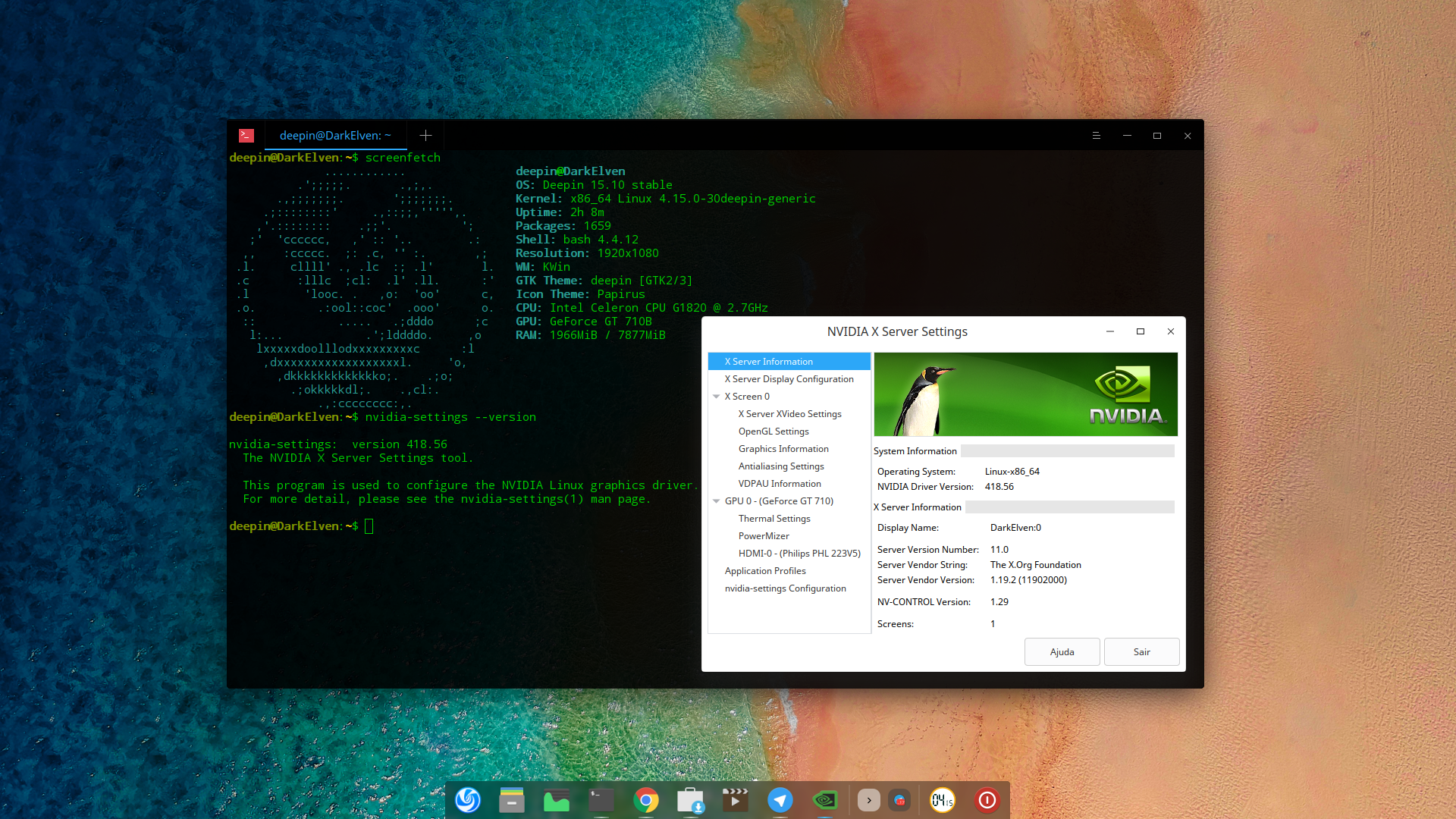The image size is (1456, 819).
Task: Open System Monitor dock icon
Action: click(x=557, y=800)
